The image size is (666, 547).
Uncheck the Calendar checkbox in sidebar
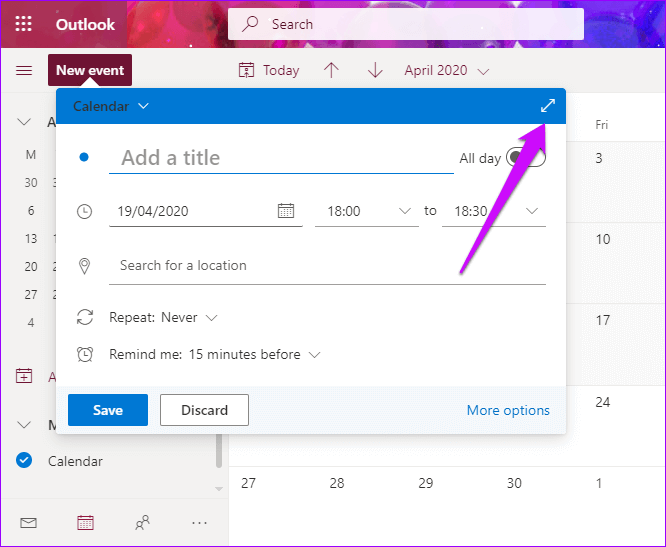point(24,460)
